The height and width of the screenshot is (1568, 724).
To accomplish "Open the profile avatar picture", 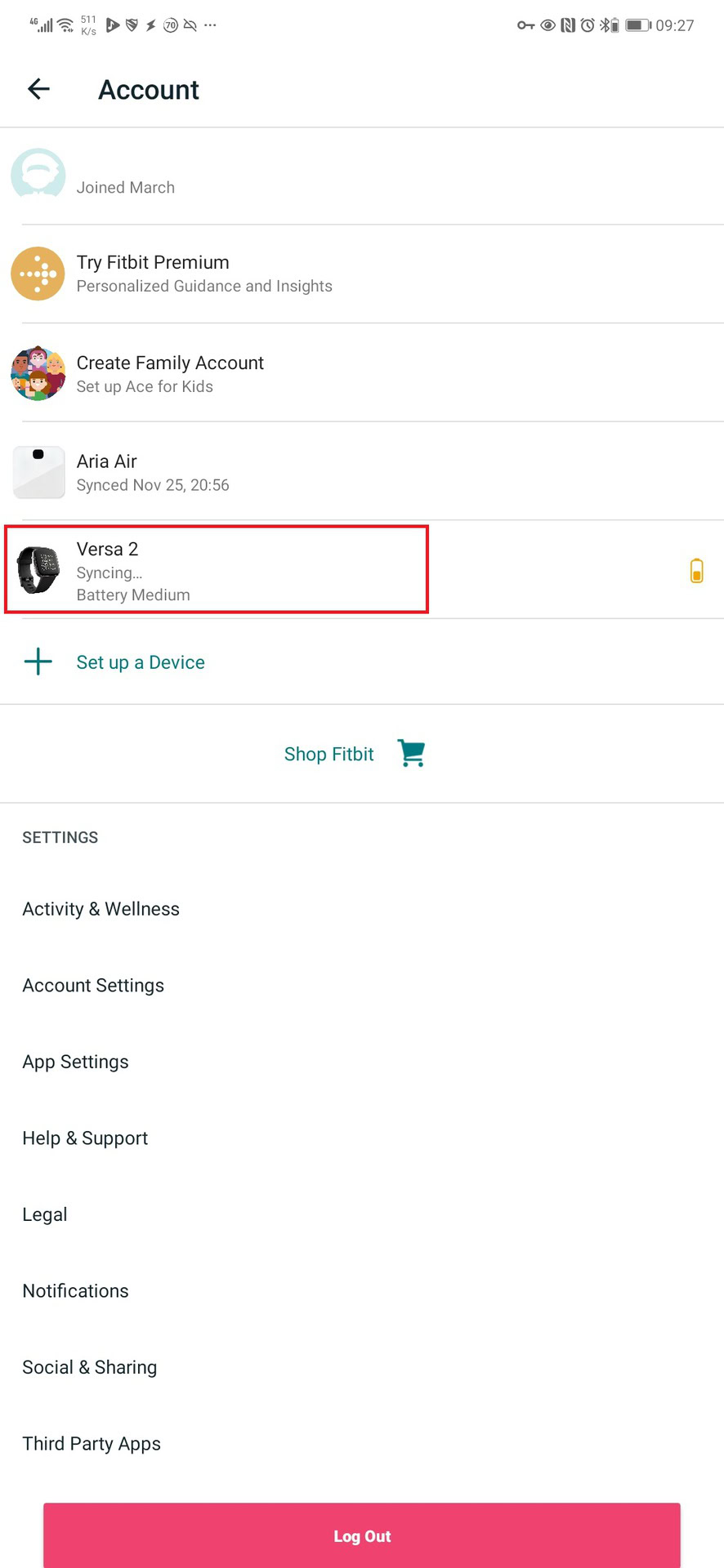I will pos(38,174).
